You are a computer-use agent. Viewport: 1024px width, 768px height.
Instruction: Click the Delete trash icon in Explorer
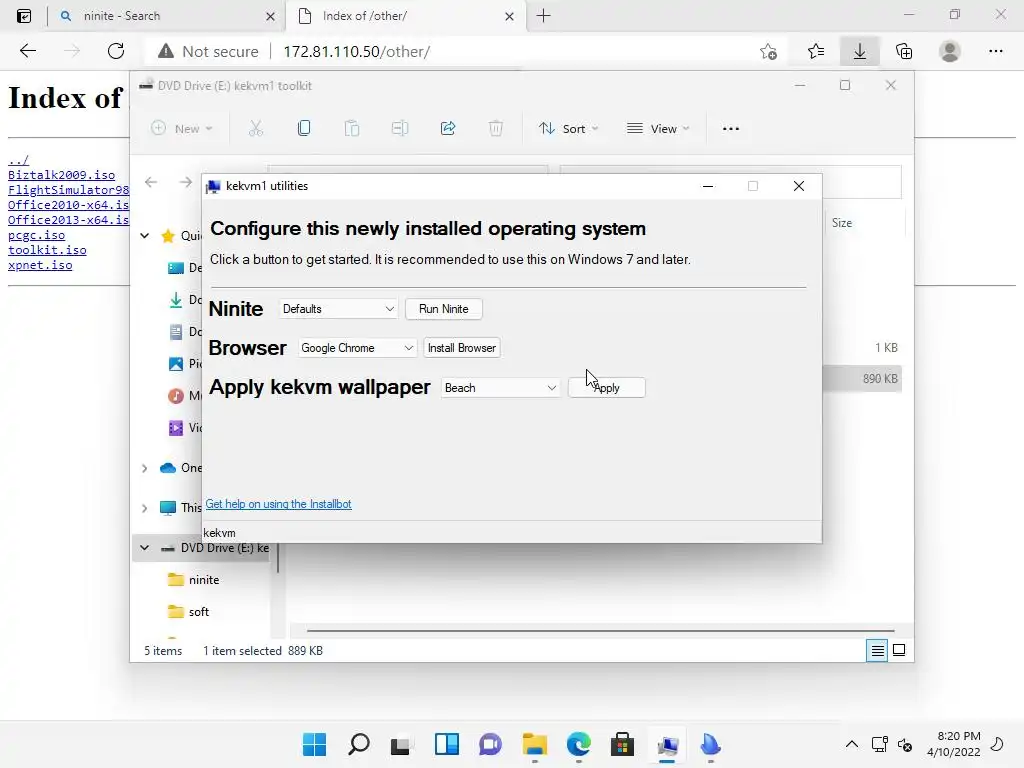(x=496, y=129)
